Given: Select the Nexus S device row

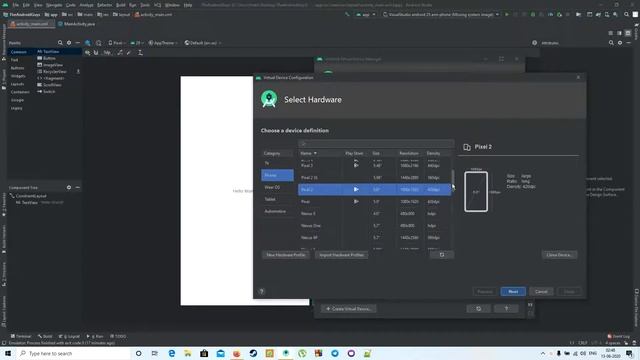Looking at the screenshot, I should 375,213.
